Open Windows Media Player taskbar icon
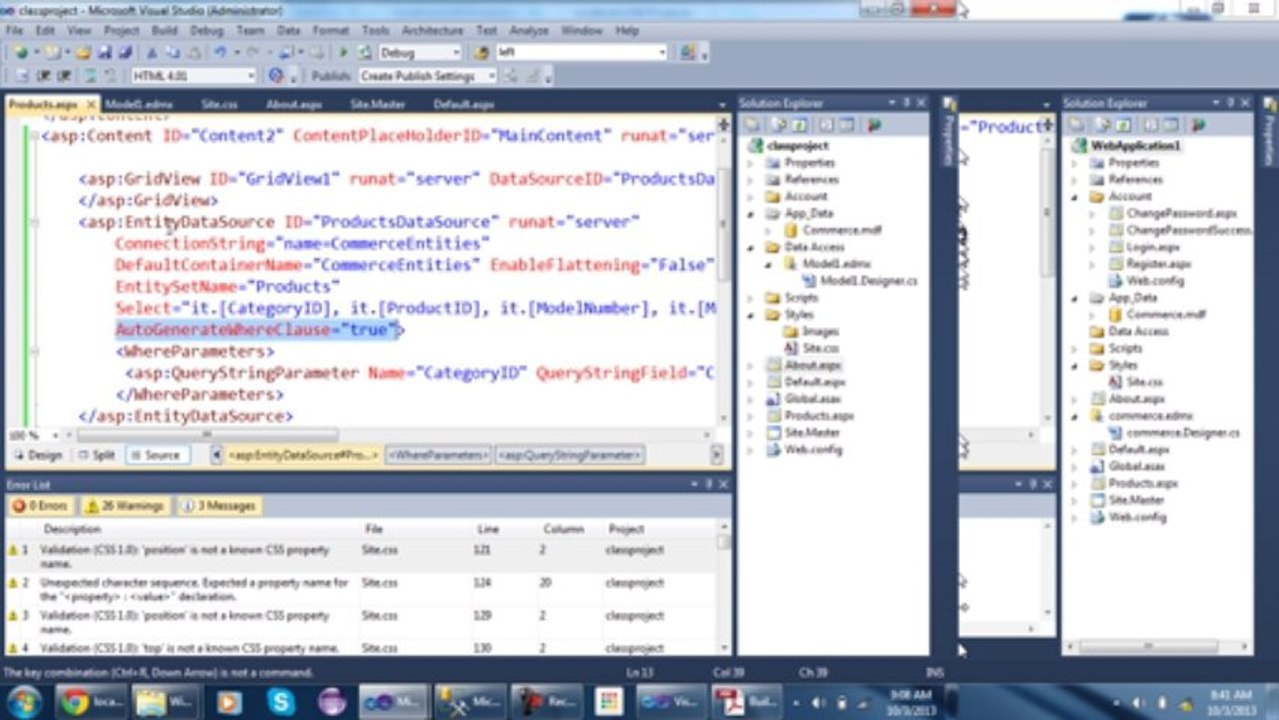The height and width of the screenshot is (720, 1279). tap(229, 702)
